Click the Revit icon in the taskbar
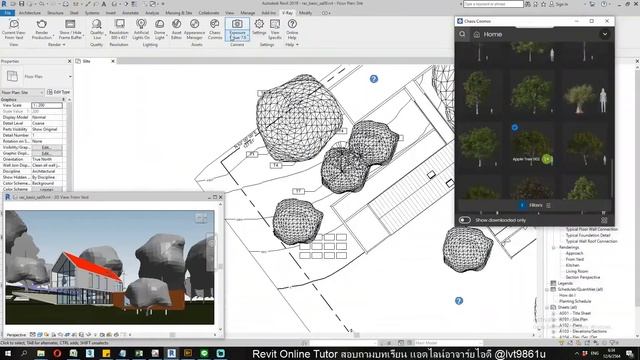The height and width of the screenshot is (360, 640). click(171, 353)
